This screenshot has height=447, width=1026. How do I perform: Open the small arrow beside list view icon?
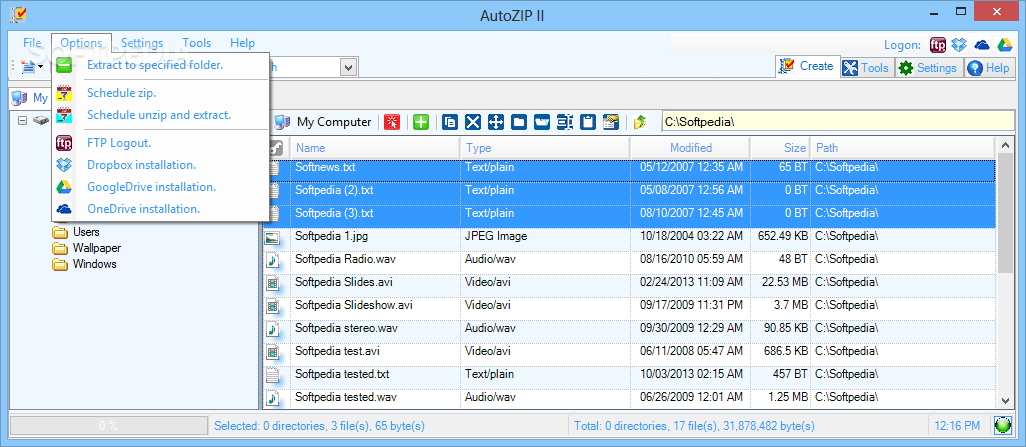(41, 67)
